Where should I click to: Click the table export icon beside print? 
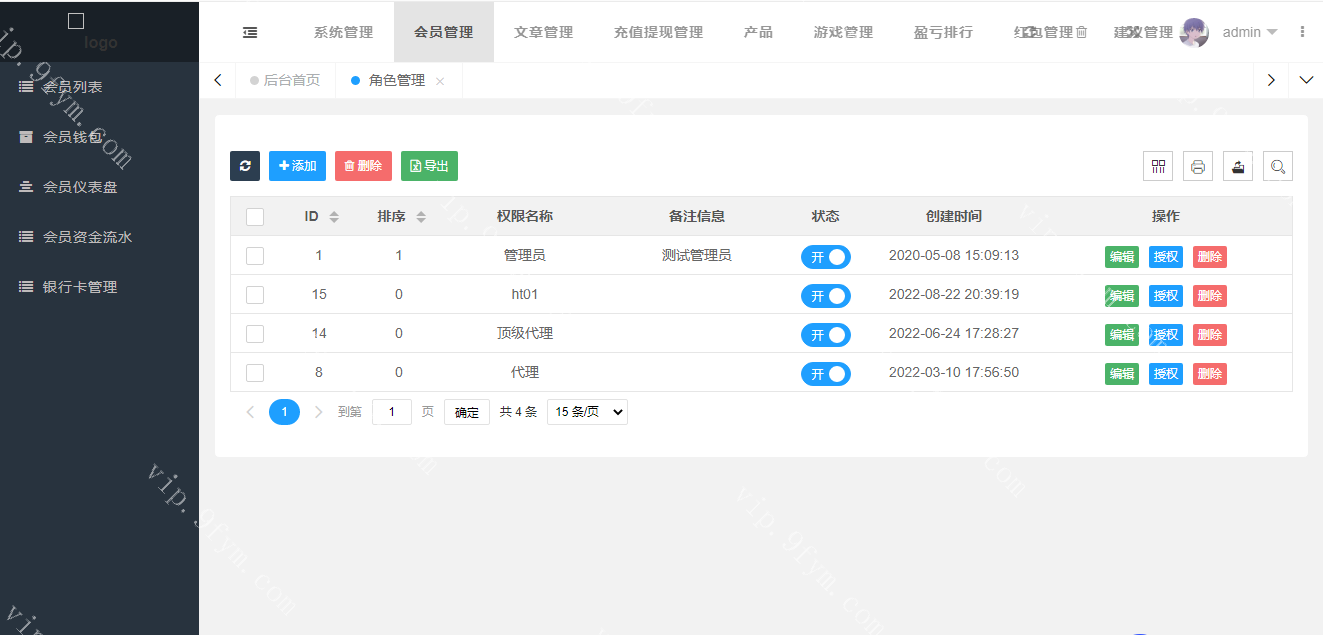click(1238, 167)
